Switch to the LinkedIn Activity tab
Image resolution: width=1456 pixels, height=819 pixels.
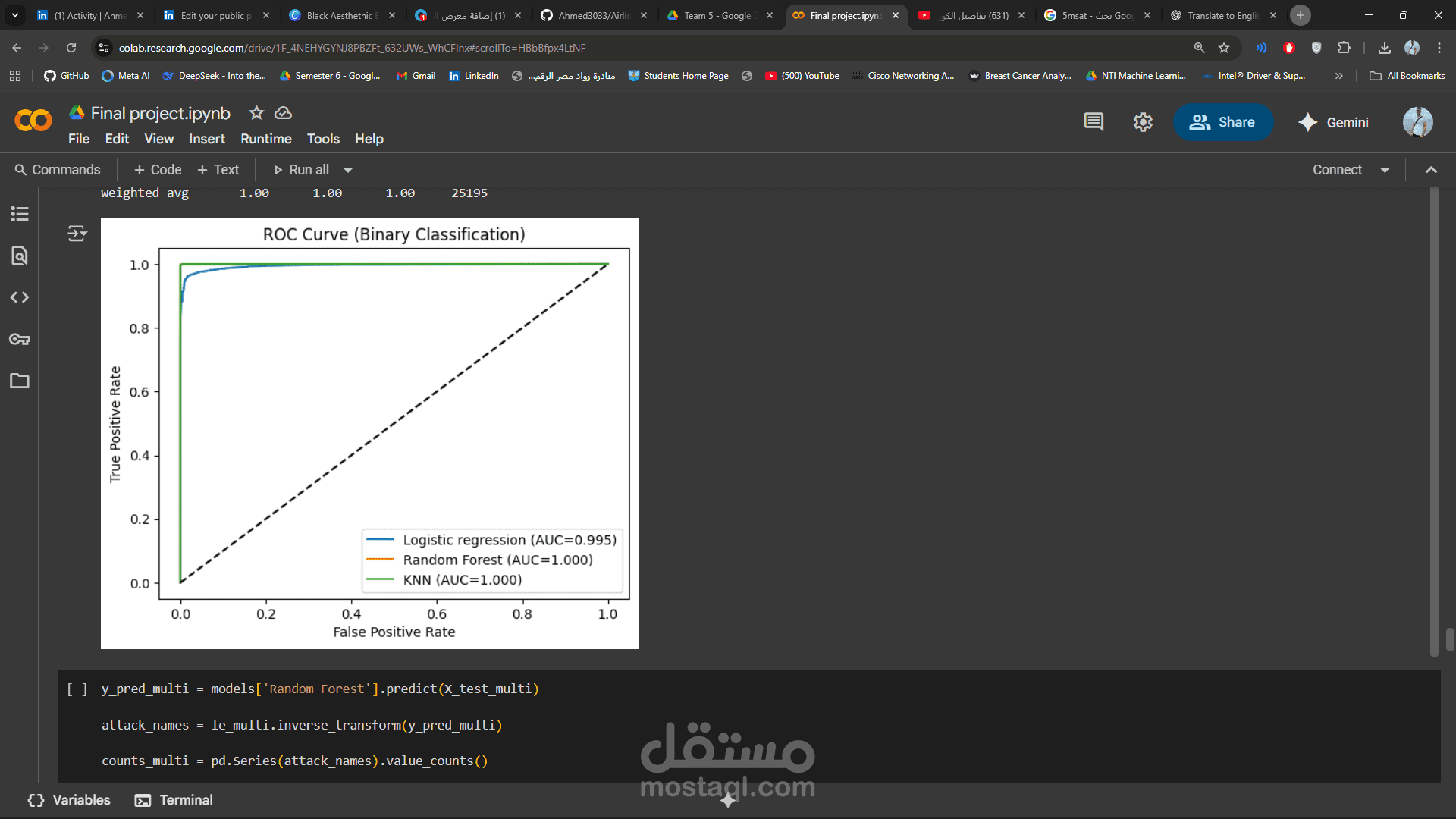click(90, 15)
